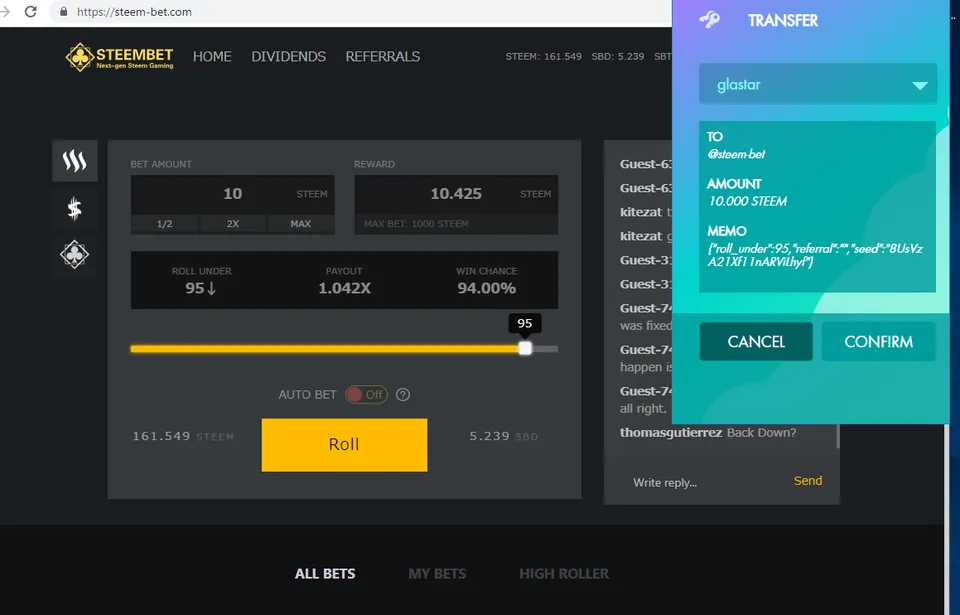960x615 pixels.
Task: Click the Steembet logo
Action: (x=119, y=57)
